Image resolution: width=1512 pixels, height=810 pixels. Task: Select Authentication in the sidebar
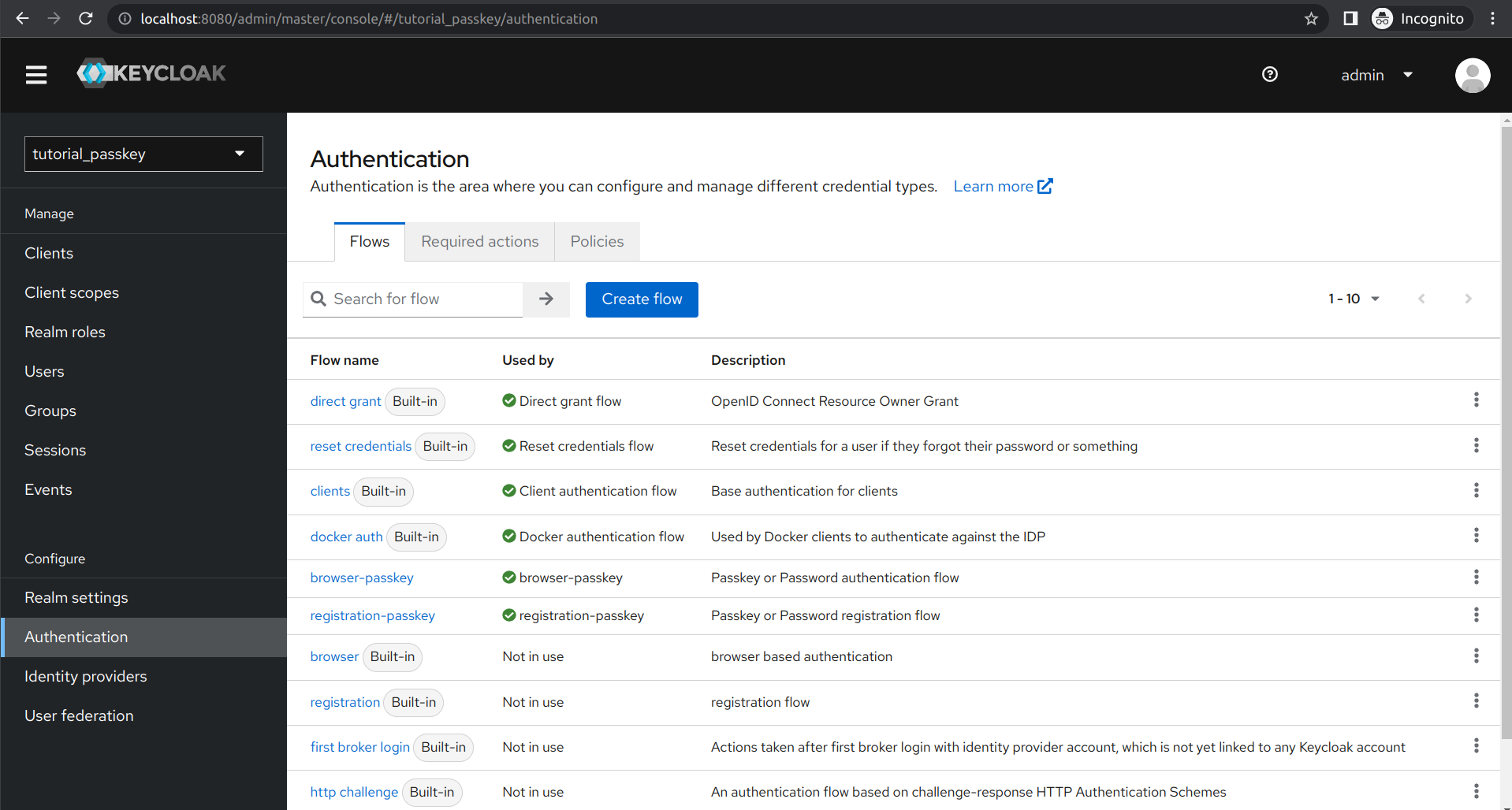coord(143,637)
